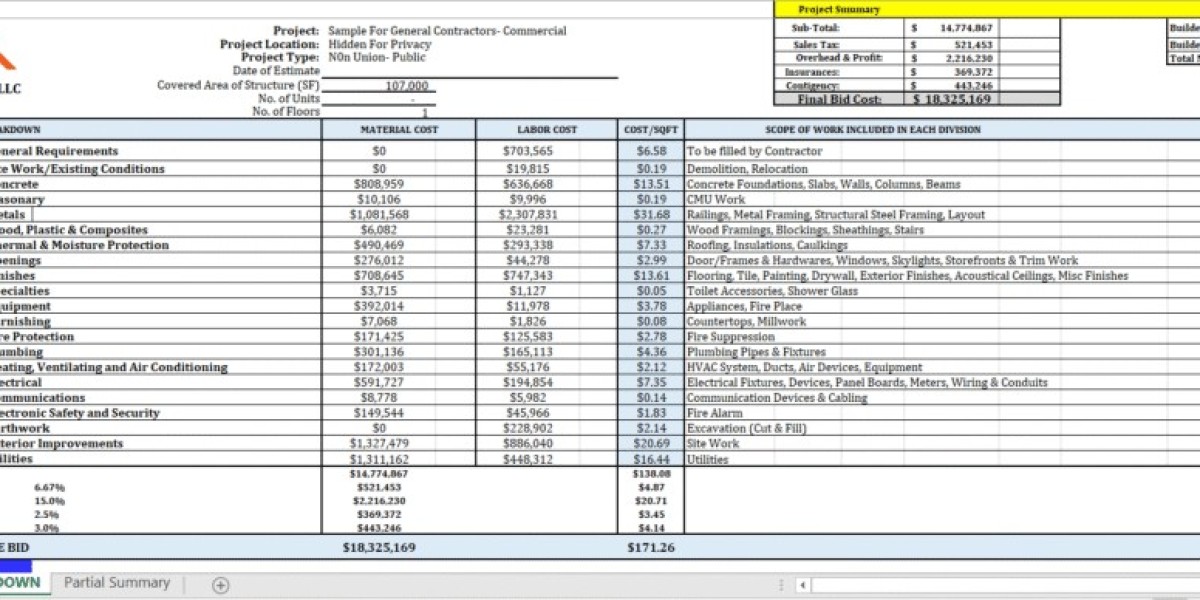Switch to the Partial Summary sheet tab
This screenshot has height=600, width=1200.
117,583
